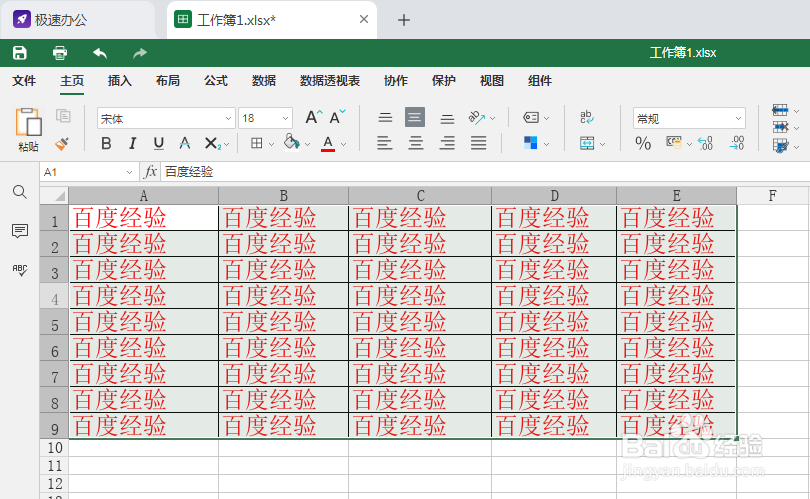Image resolution: width=810 pixels, height=499 pixels.
Task: Run the spell check ABC icon
Action: click(x=20, y=270)
